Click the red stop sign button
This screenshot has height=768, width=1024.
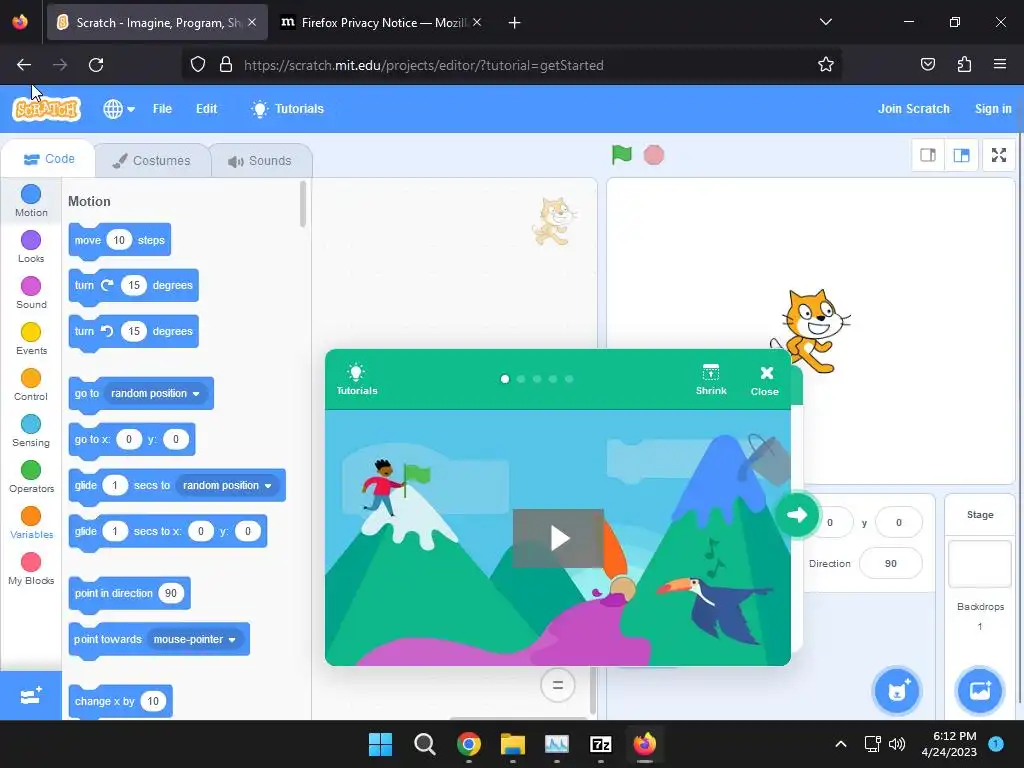[654, 155]
